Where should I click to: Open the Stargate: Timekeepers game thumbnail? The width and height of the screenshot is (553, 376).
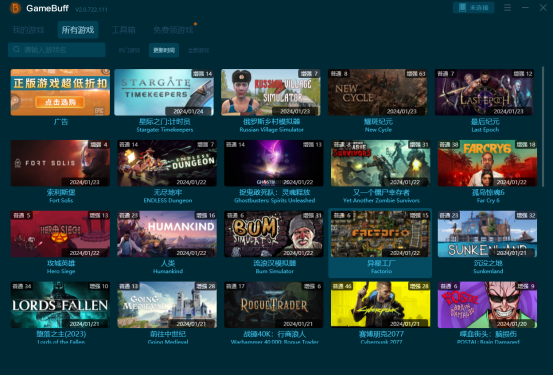[x=164, y=92]
